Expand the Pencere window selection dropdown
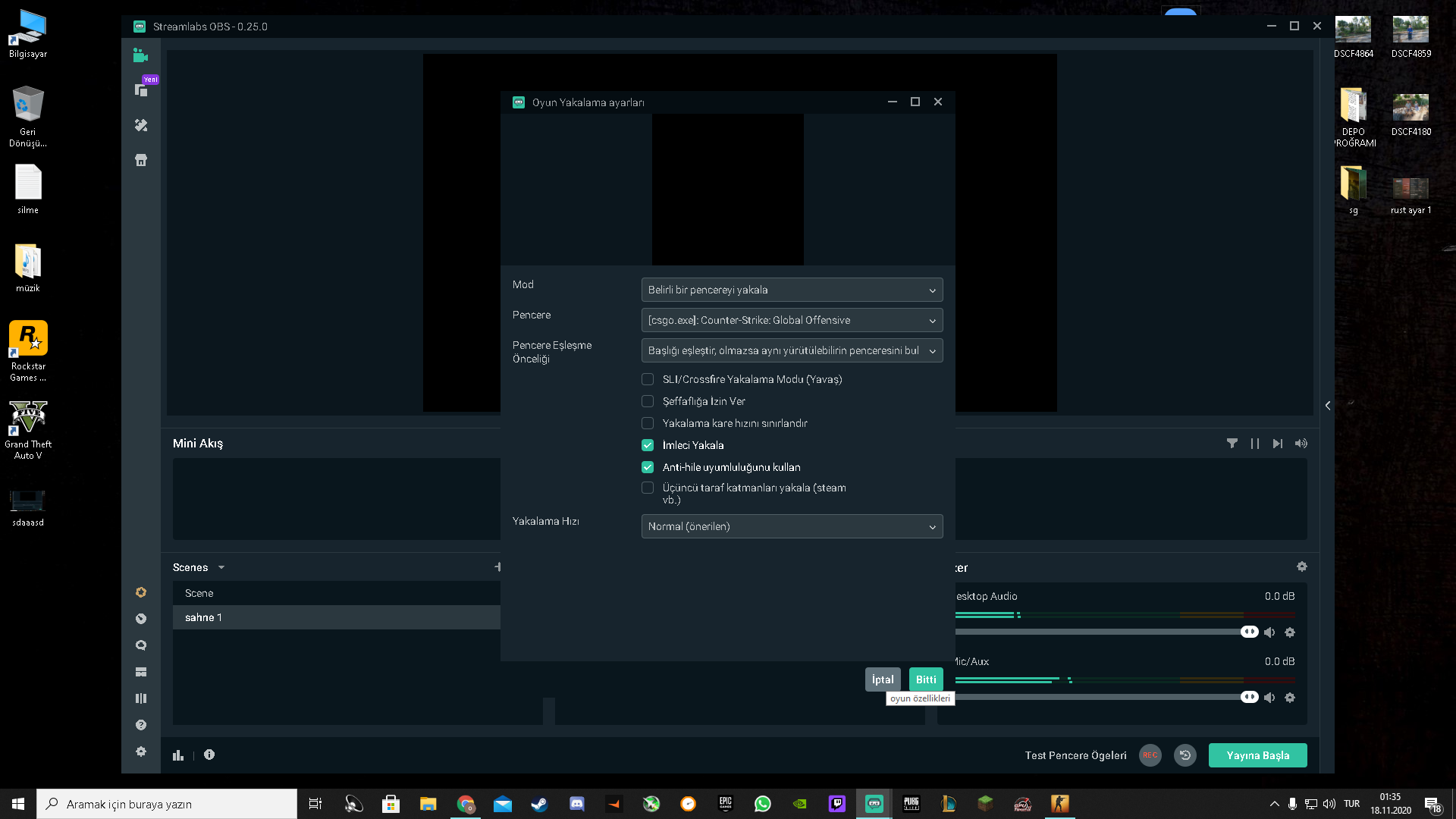This screenshot has width=1456, height=819. pos(792,320)
